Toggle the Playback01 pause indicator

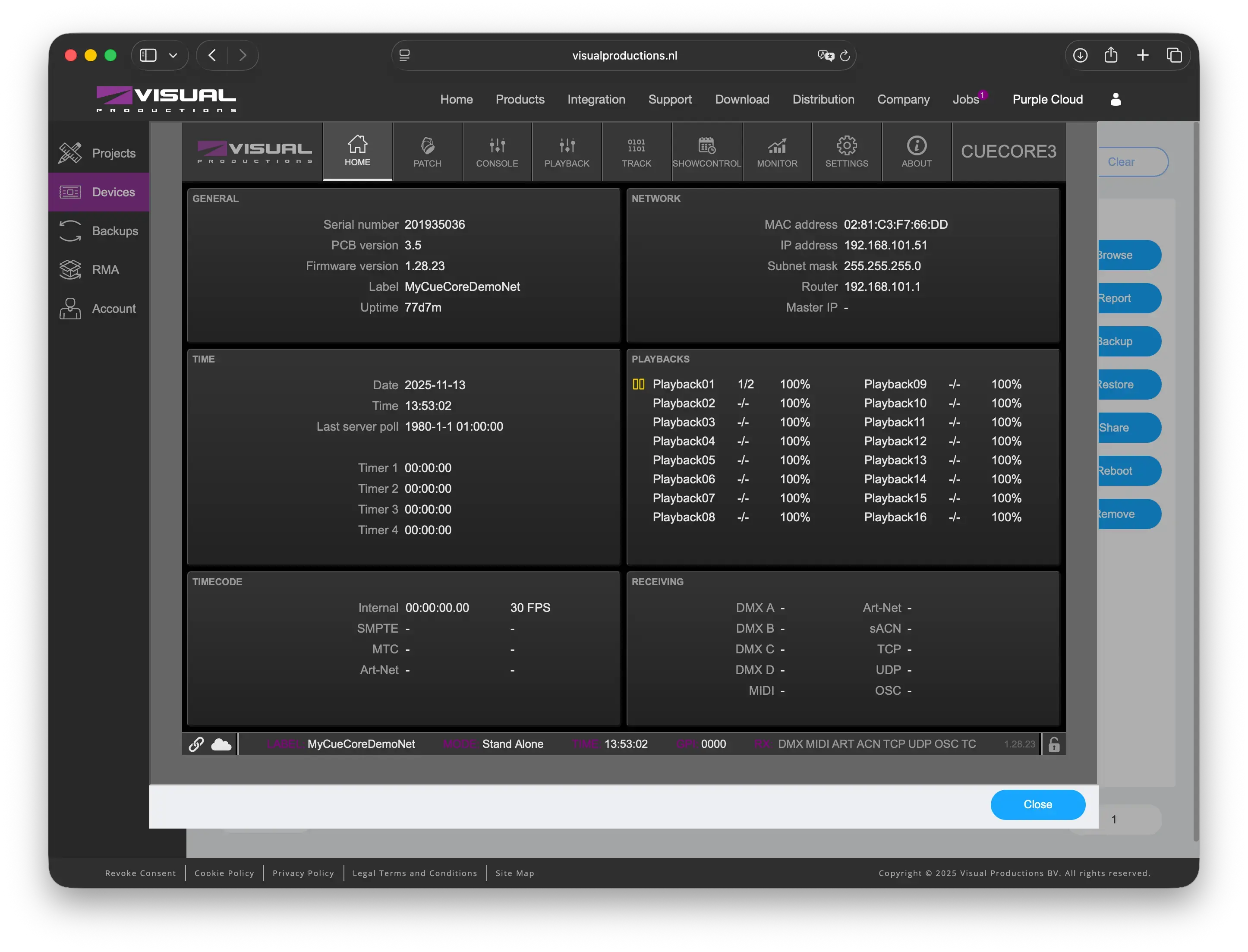638,384
